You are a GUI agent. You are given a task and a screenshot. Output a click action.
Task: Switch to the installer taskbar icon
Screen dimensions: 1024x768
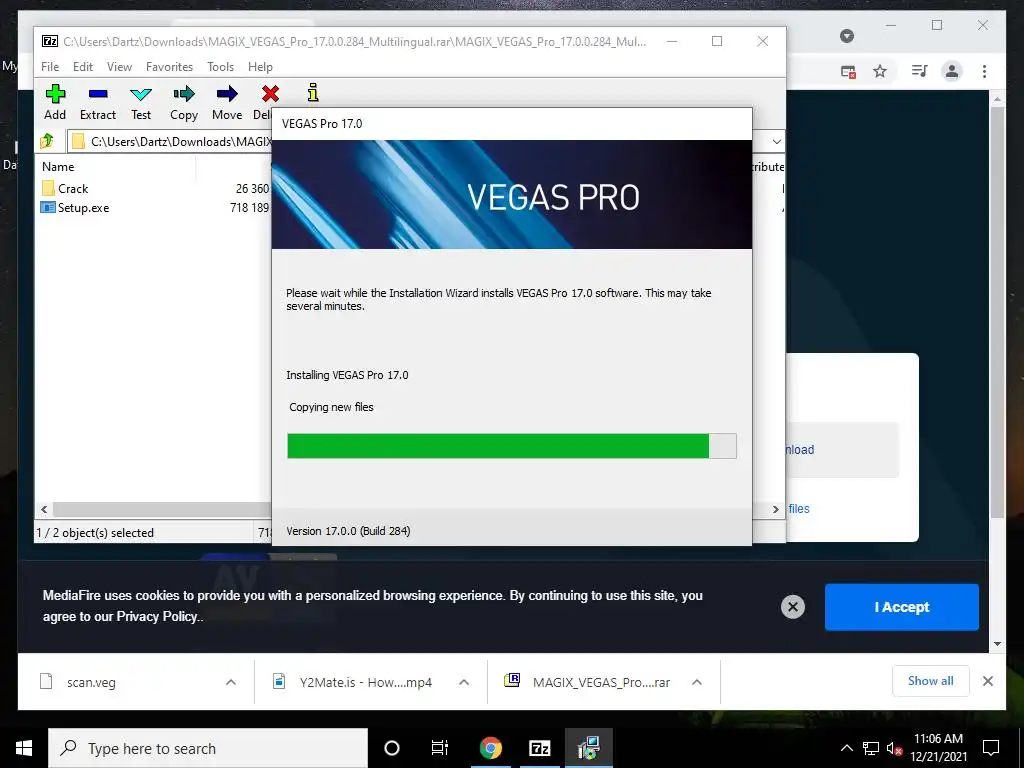tap(588, 748)
